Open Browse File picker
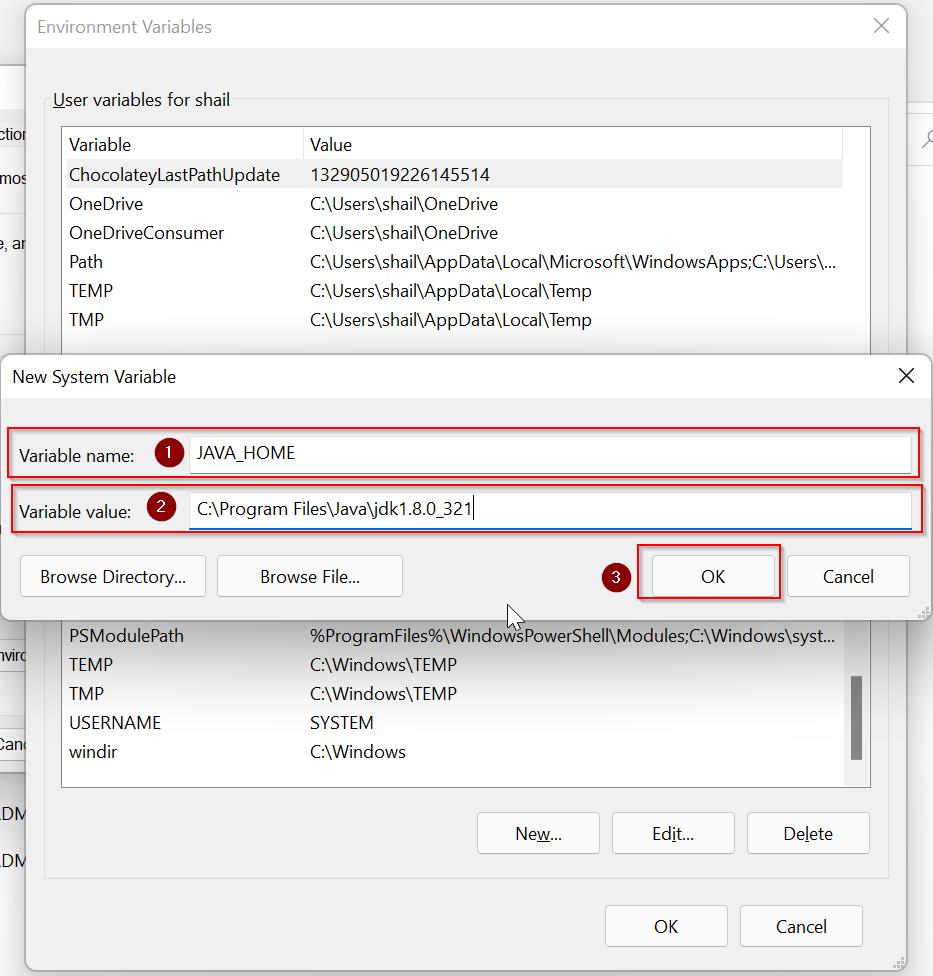Image resolution: width=933 pixels, height=976 pixels. [309, 576]
